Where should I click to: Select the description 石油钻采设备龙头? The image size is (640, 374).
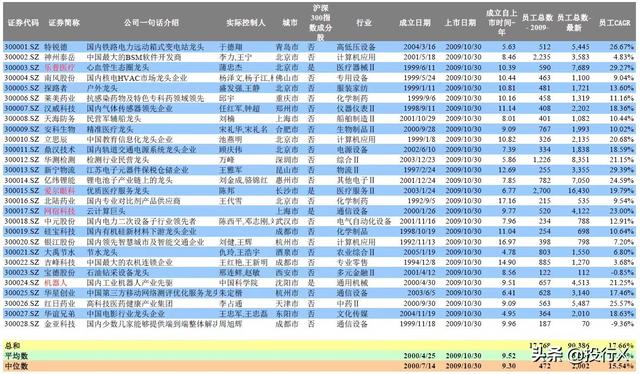[118, 272]
